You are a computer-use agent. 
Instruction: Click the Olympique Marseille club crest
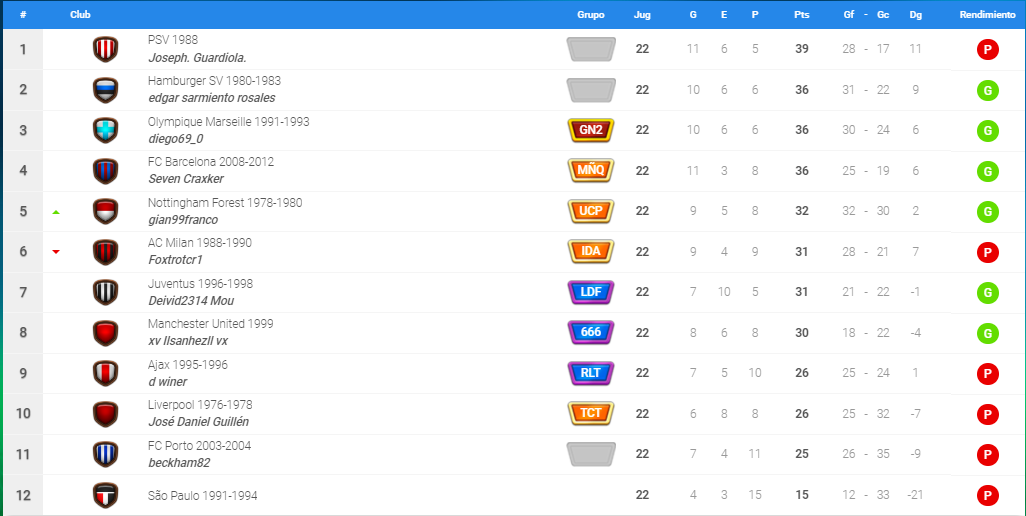coord(105,130)
